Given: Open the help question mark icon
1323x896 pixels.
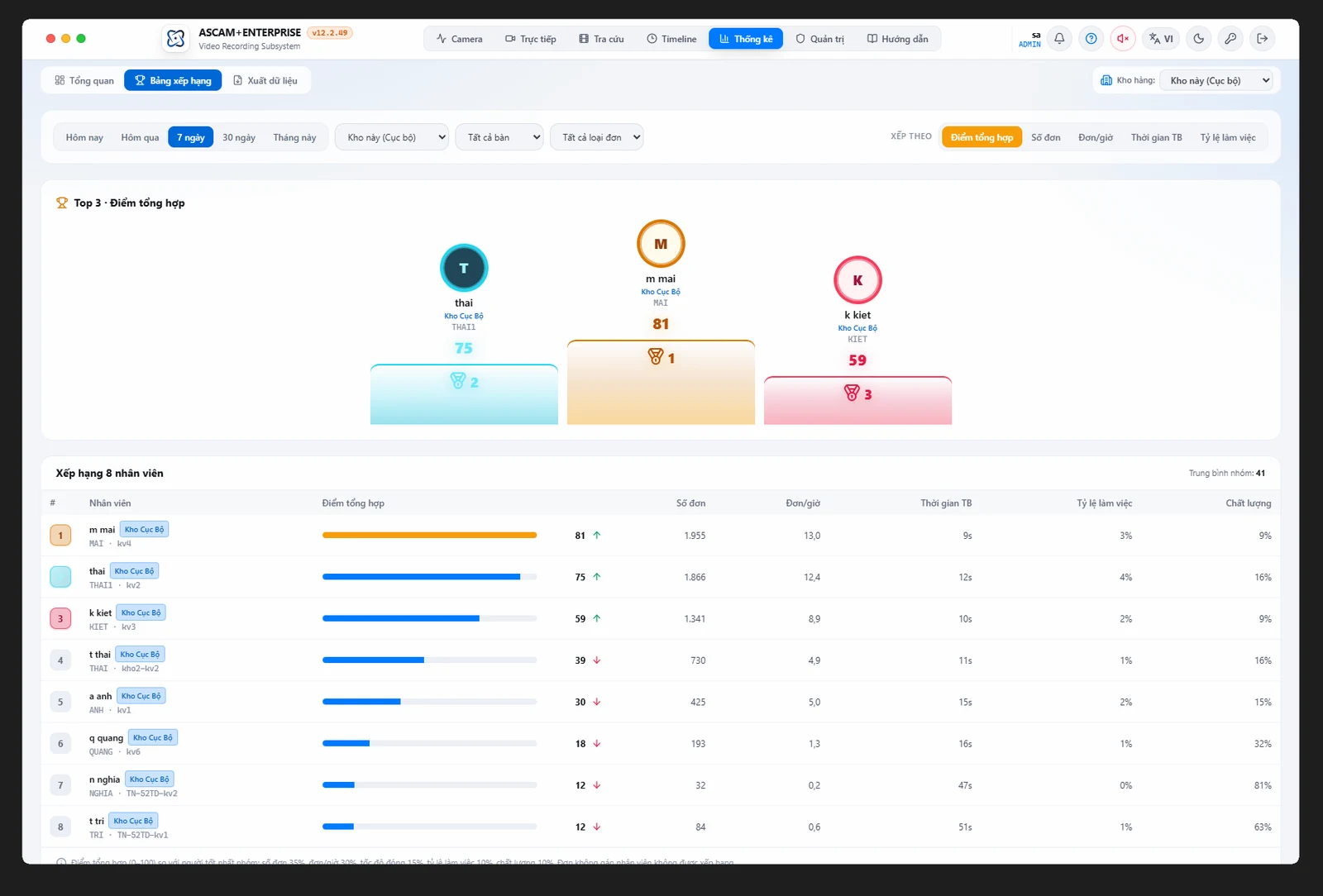Looking at the screenshot, I should tap(1091, 39).
